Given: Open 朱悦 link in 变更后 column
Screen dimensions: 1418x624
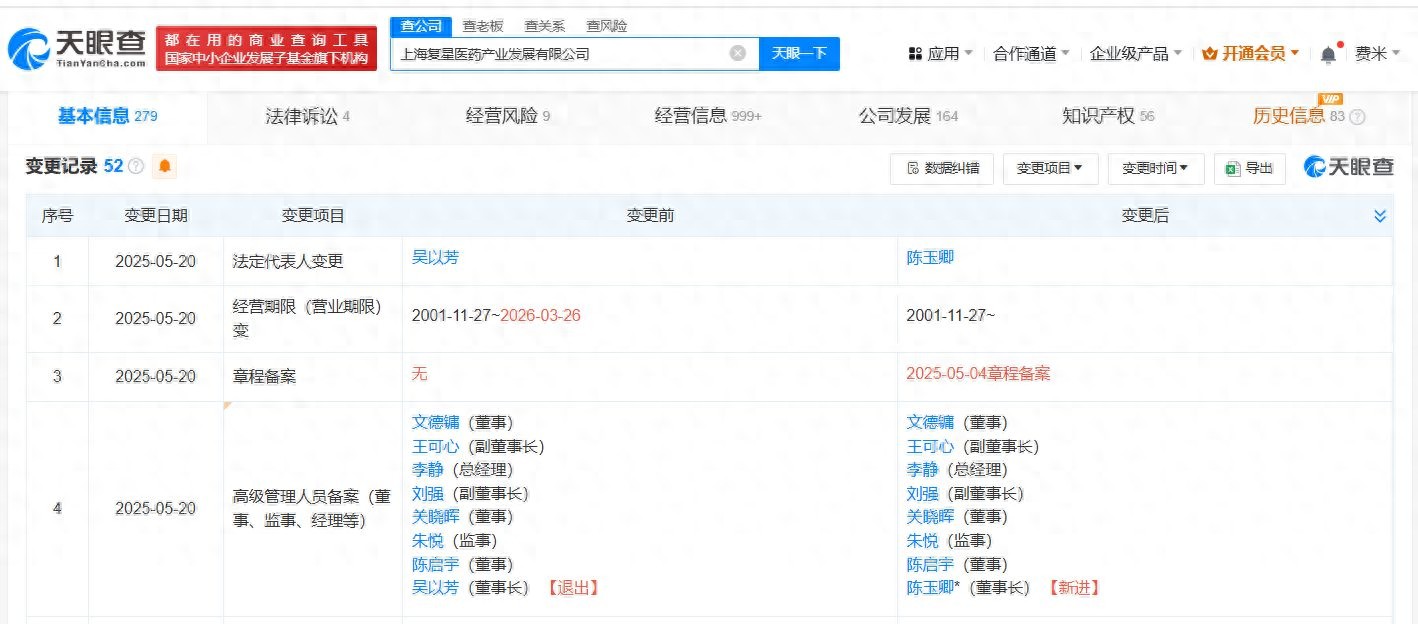Looking at the screenshot, I should (922, 540).
